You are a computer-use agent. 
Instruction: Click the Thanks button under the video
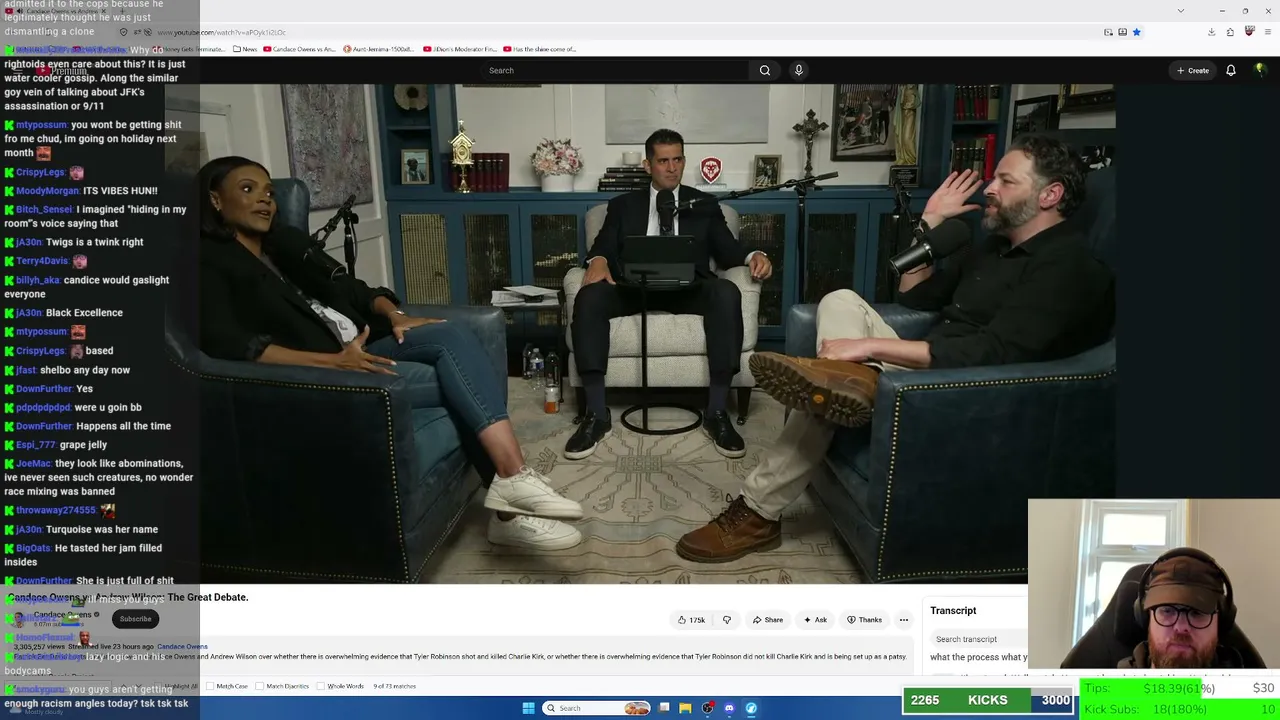[865, 620]
